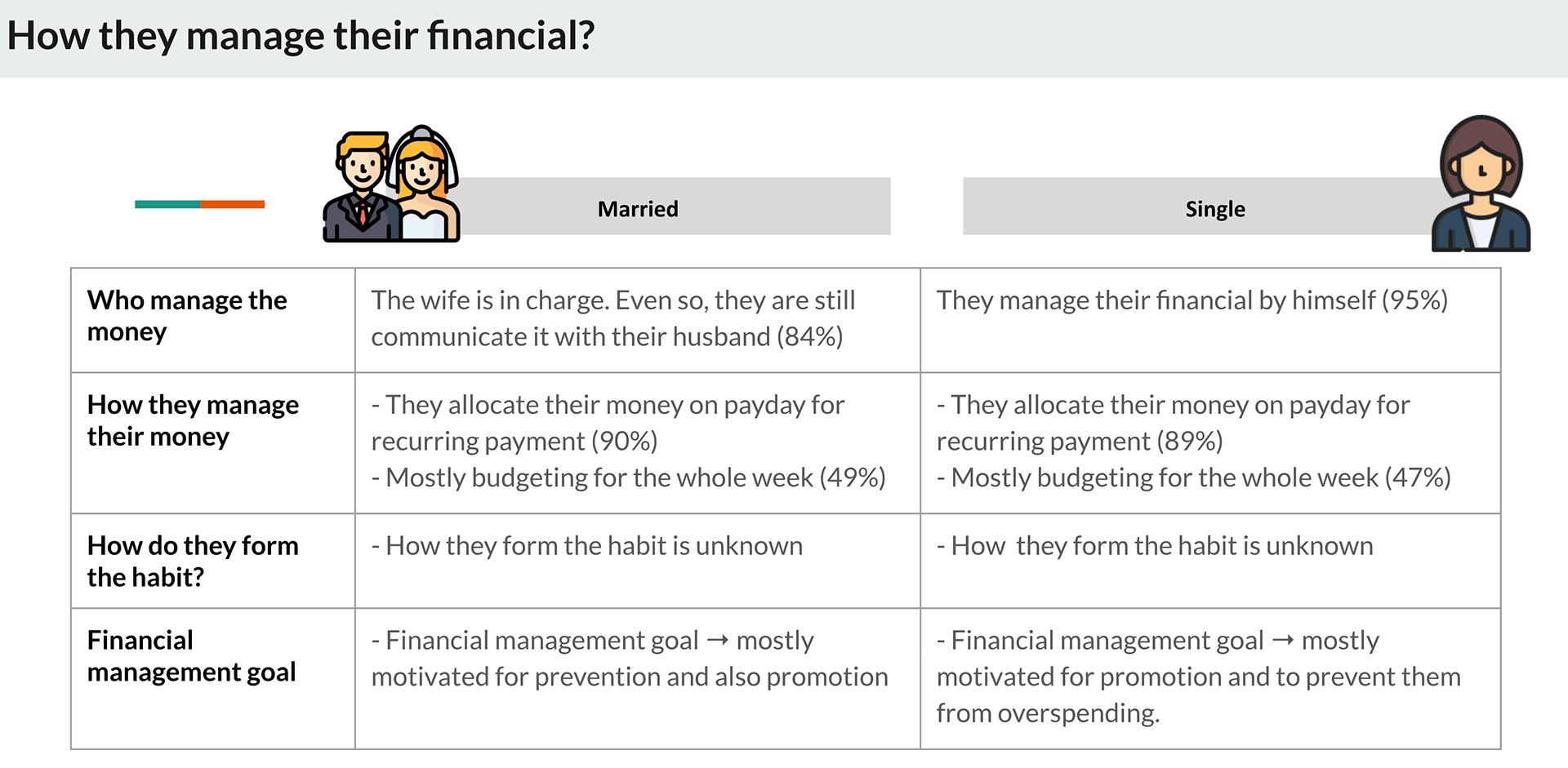The image size is (1568, 768).
Task: Click the orange segment of divider bar
Action: tap(233, 204)
